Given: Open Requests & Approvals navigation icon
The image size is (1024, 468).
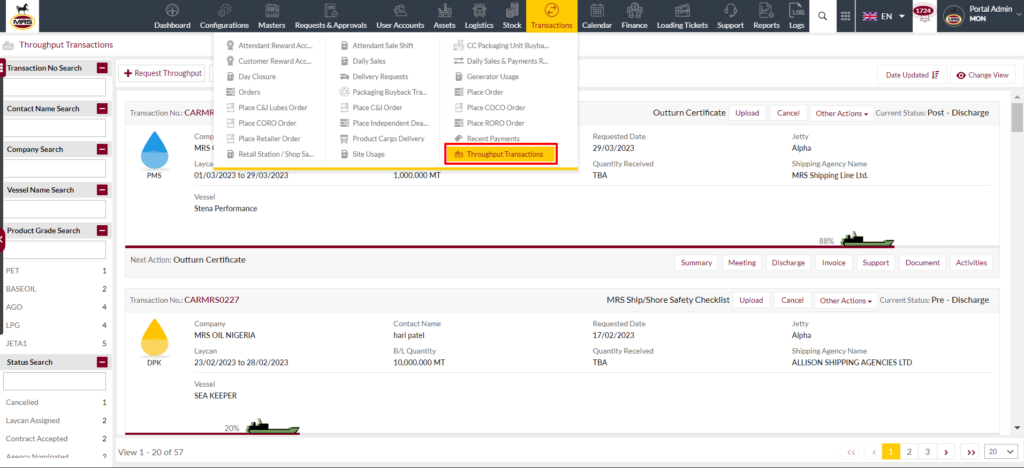Looking at the screenshot, I should (330, 10).
